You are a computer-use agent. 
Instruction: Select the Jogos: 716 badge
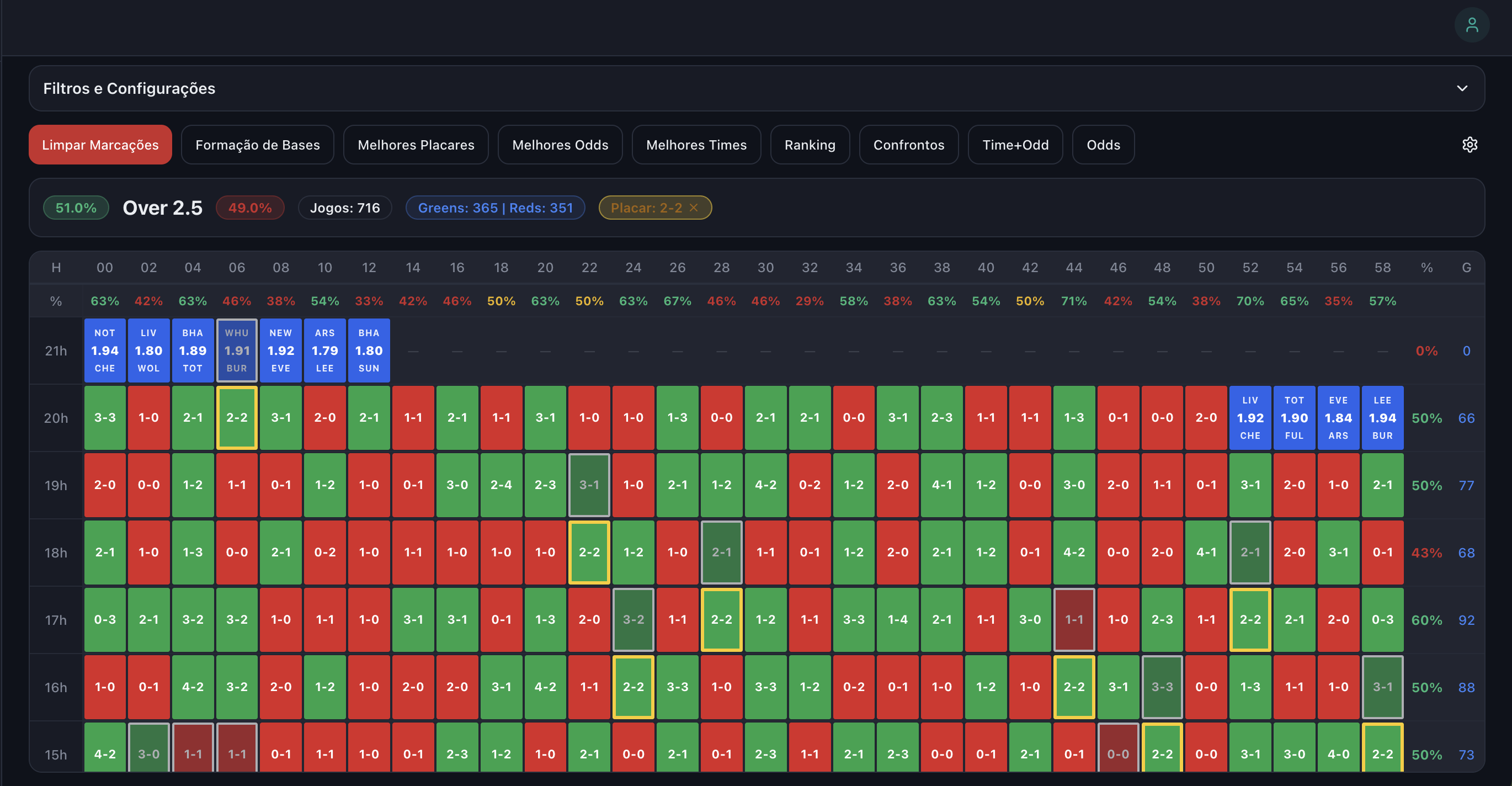click(x=345, y=207)
